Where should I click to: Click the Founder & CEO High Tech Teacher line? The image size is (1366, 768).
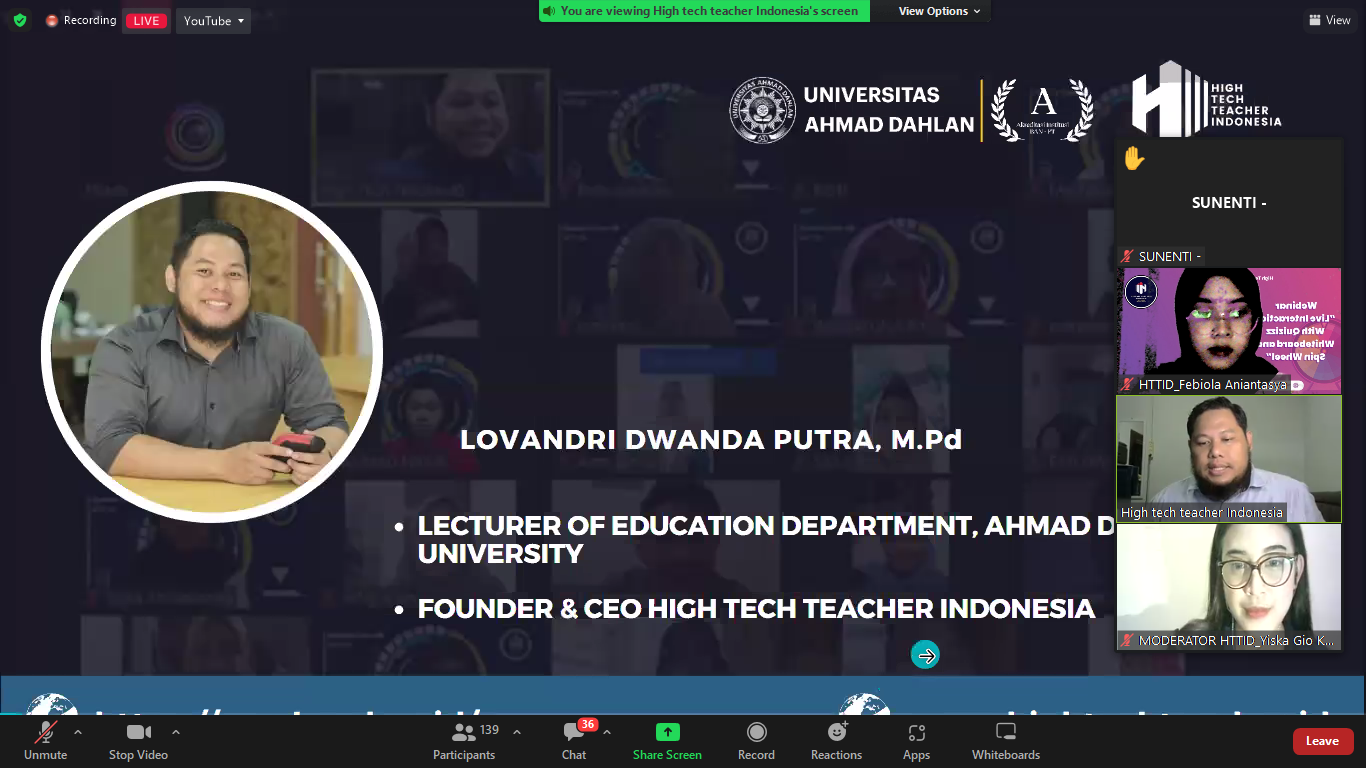[756, 609]
